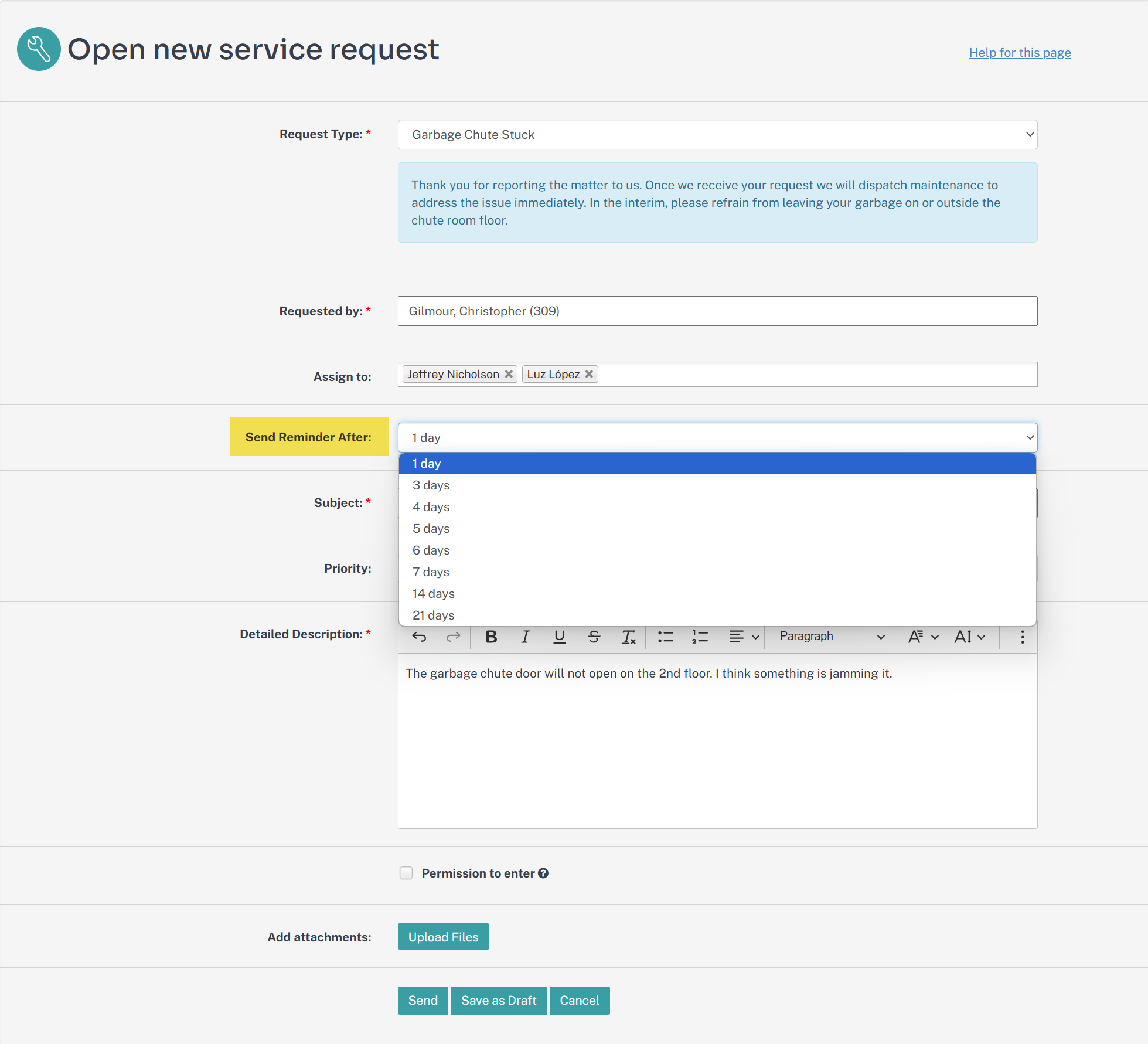Click the Send button
This screenshot has height=1044, width=1148.
[x=423, y=1001]
